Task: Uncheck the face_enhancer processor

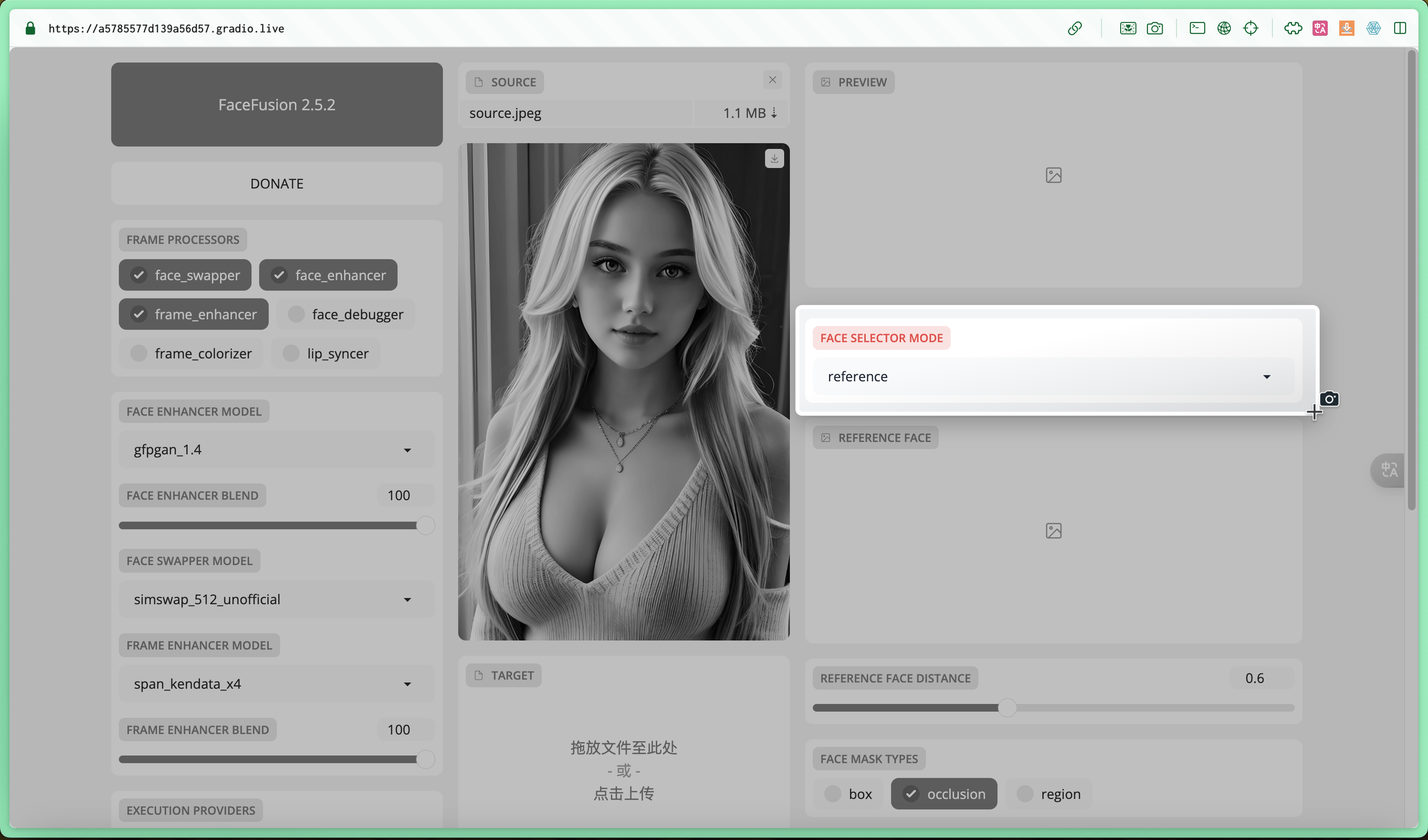Action: coord(328,275)
